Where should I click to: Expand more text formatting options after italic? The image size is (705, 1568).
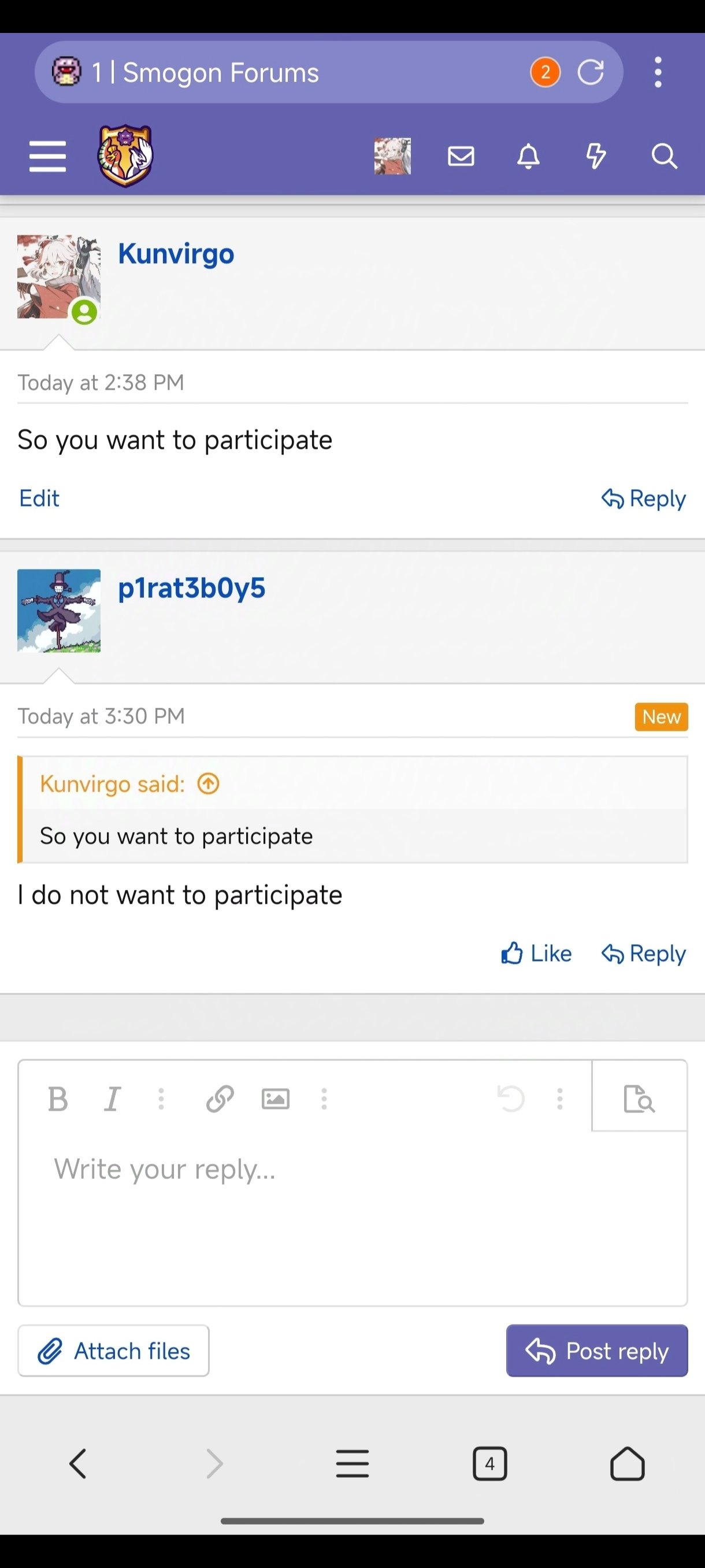point(161,1099)
